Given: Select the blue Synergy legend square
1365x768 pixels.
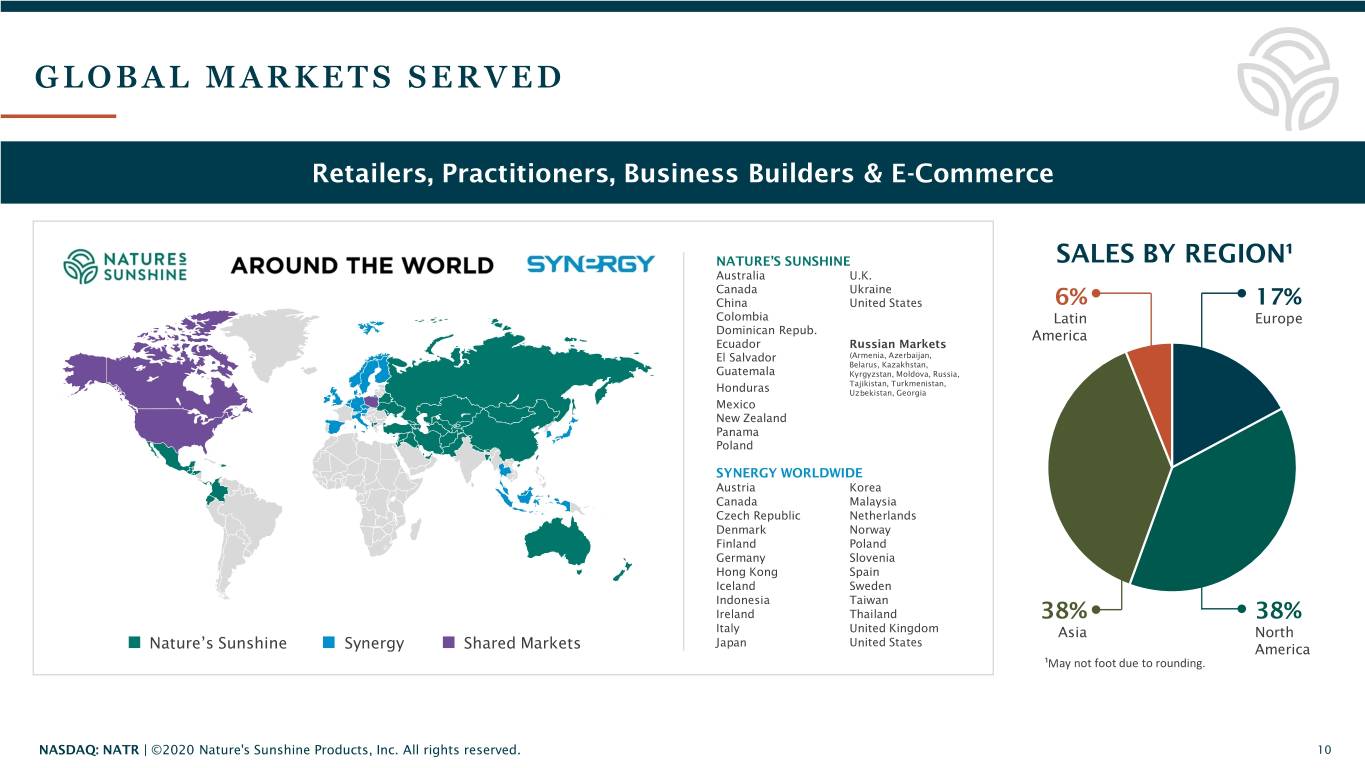Looking at the screenshot, I should point(330,642).
